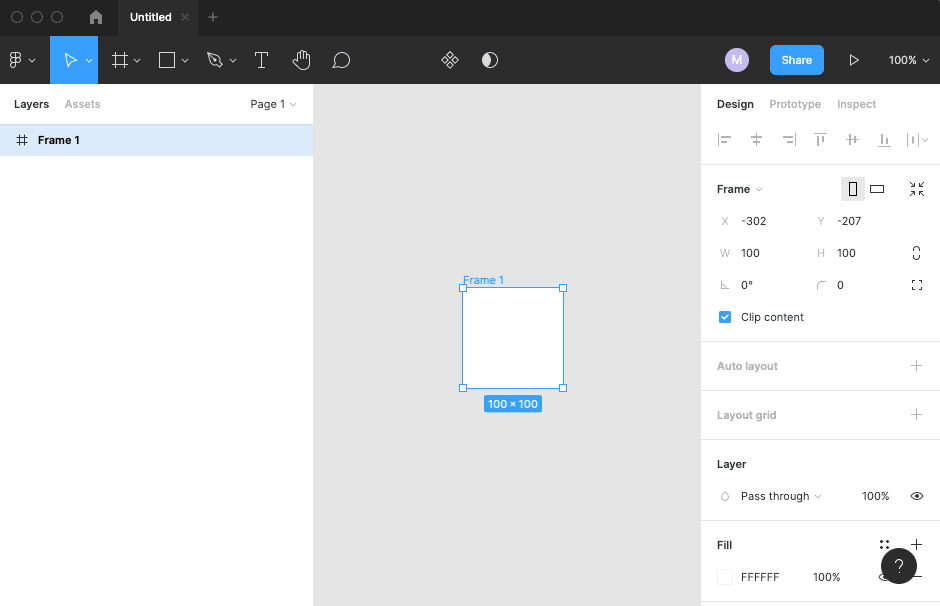Click the FFFFFF fill color swatch
Viewport: 940px width, 606px height.
[725, 577]
